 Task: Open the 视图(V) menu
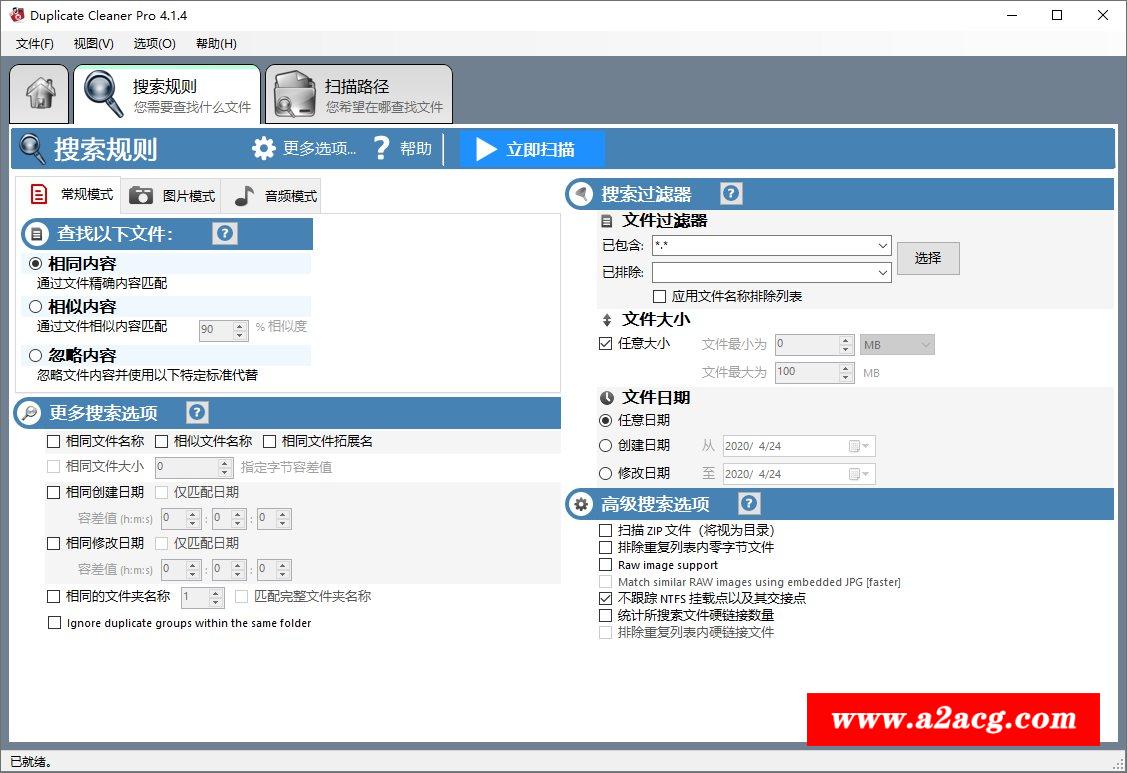point(93,44)
